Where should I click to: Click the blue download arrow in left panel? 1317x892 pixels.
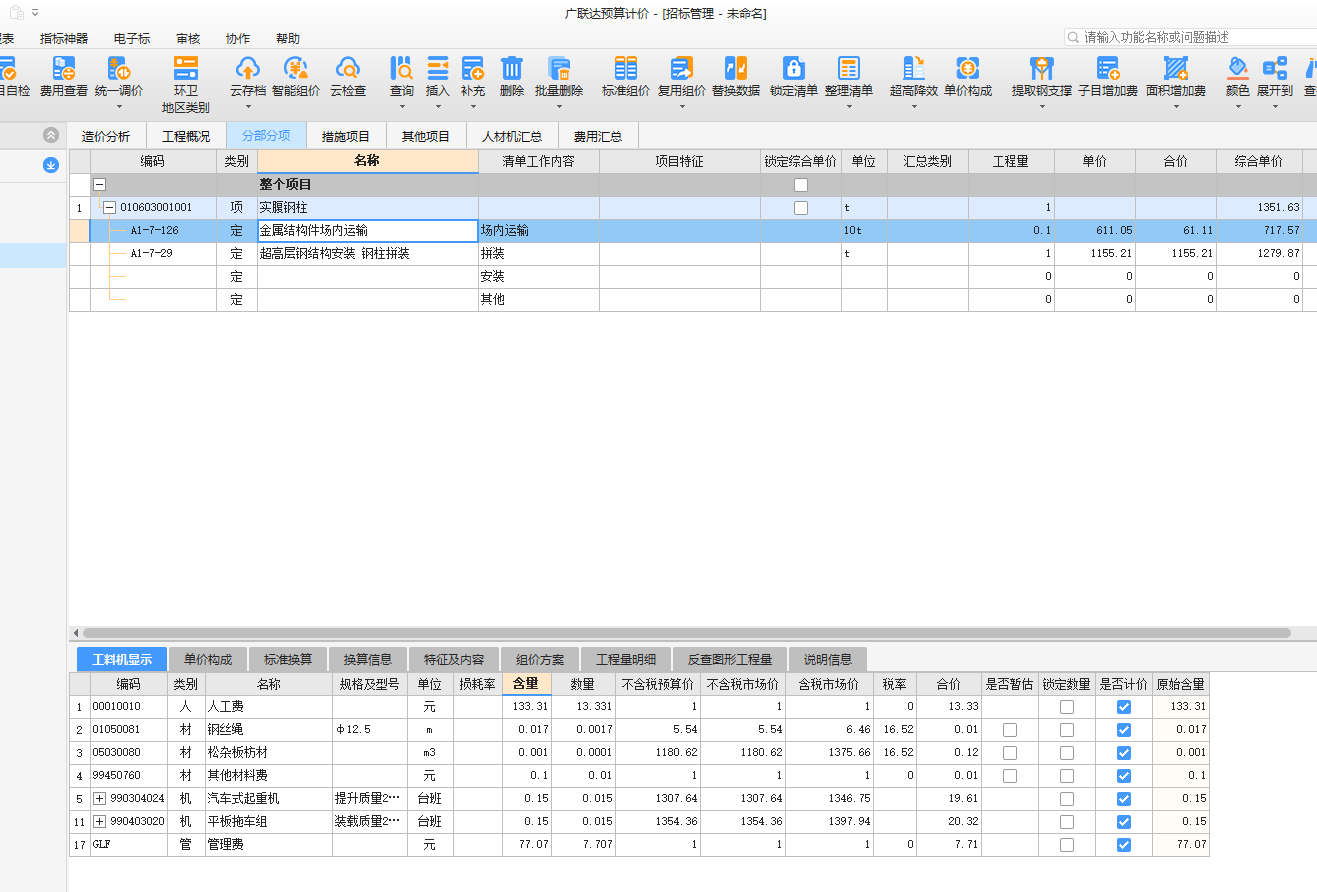pyautogui.click(x=51, y=165)
